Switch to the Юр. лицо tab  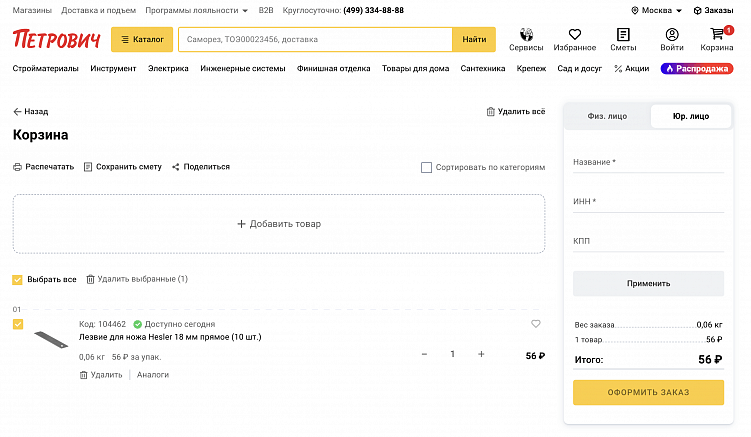[691, 116]
